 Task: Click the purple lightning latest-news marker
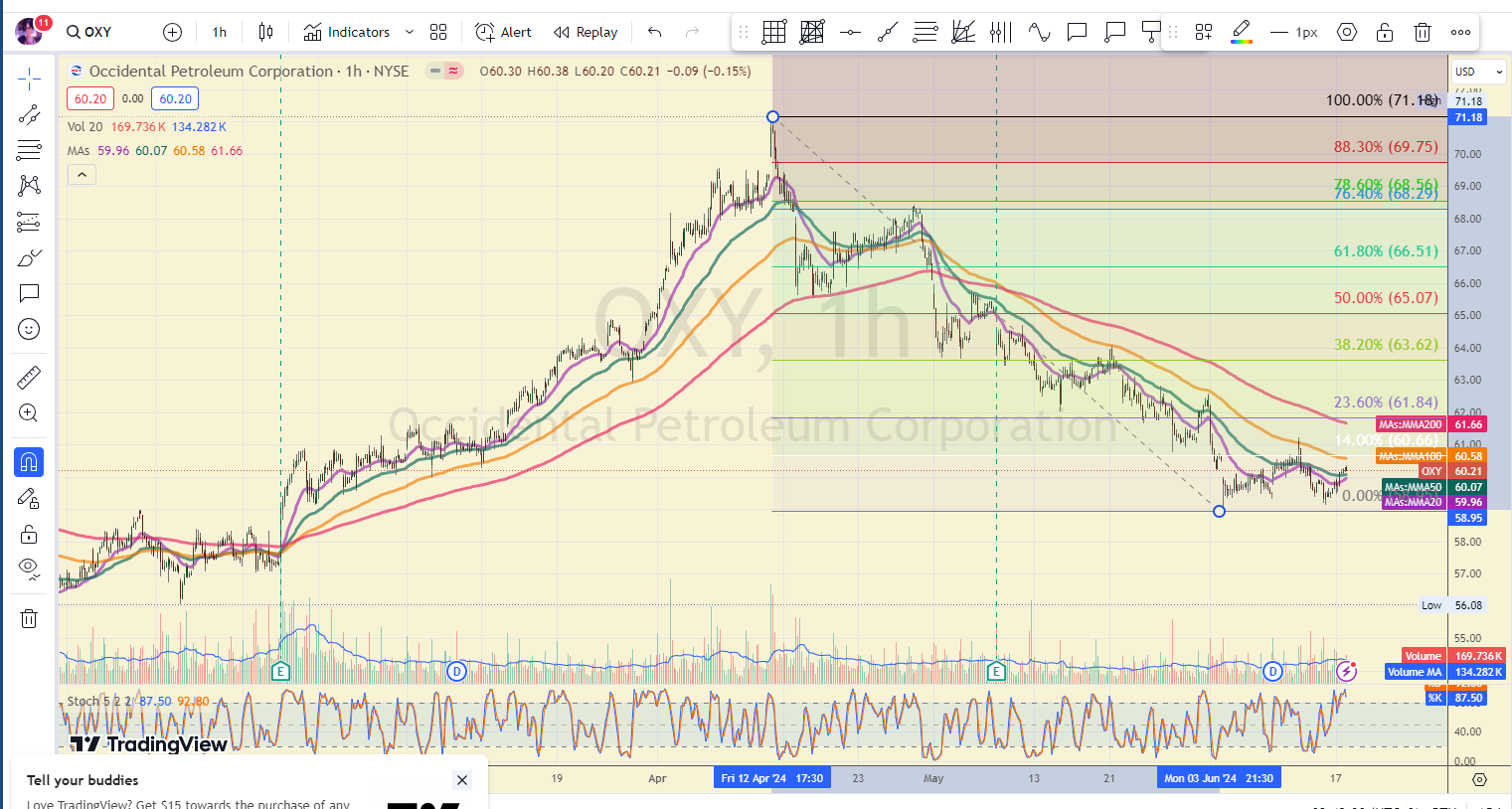pos(1346,671)
